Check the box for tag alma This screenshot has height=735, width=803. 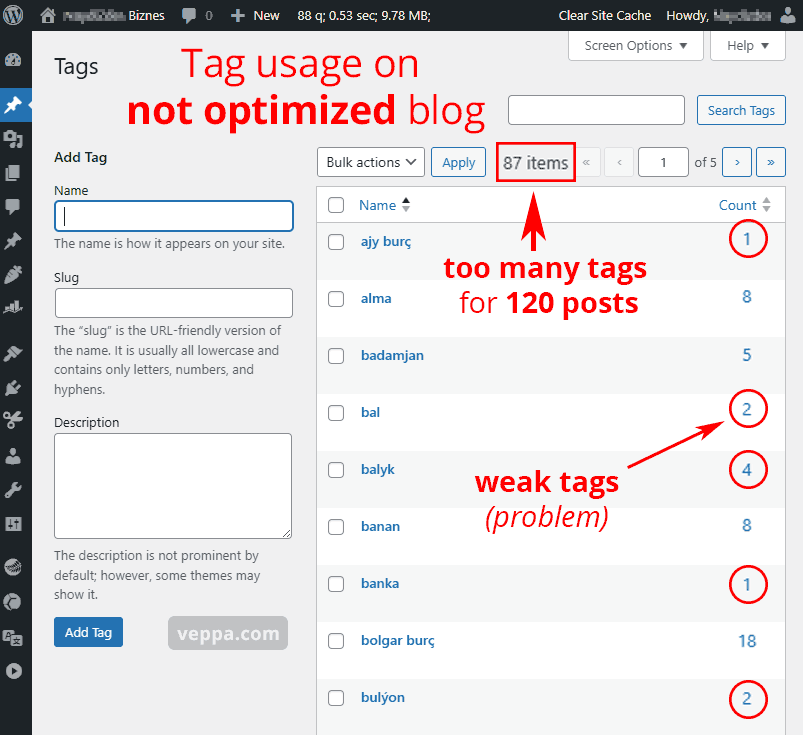point(336,299)
